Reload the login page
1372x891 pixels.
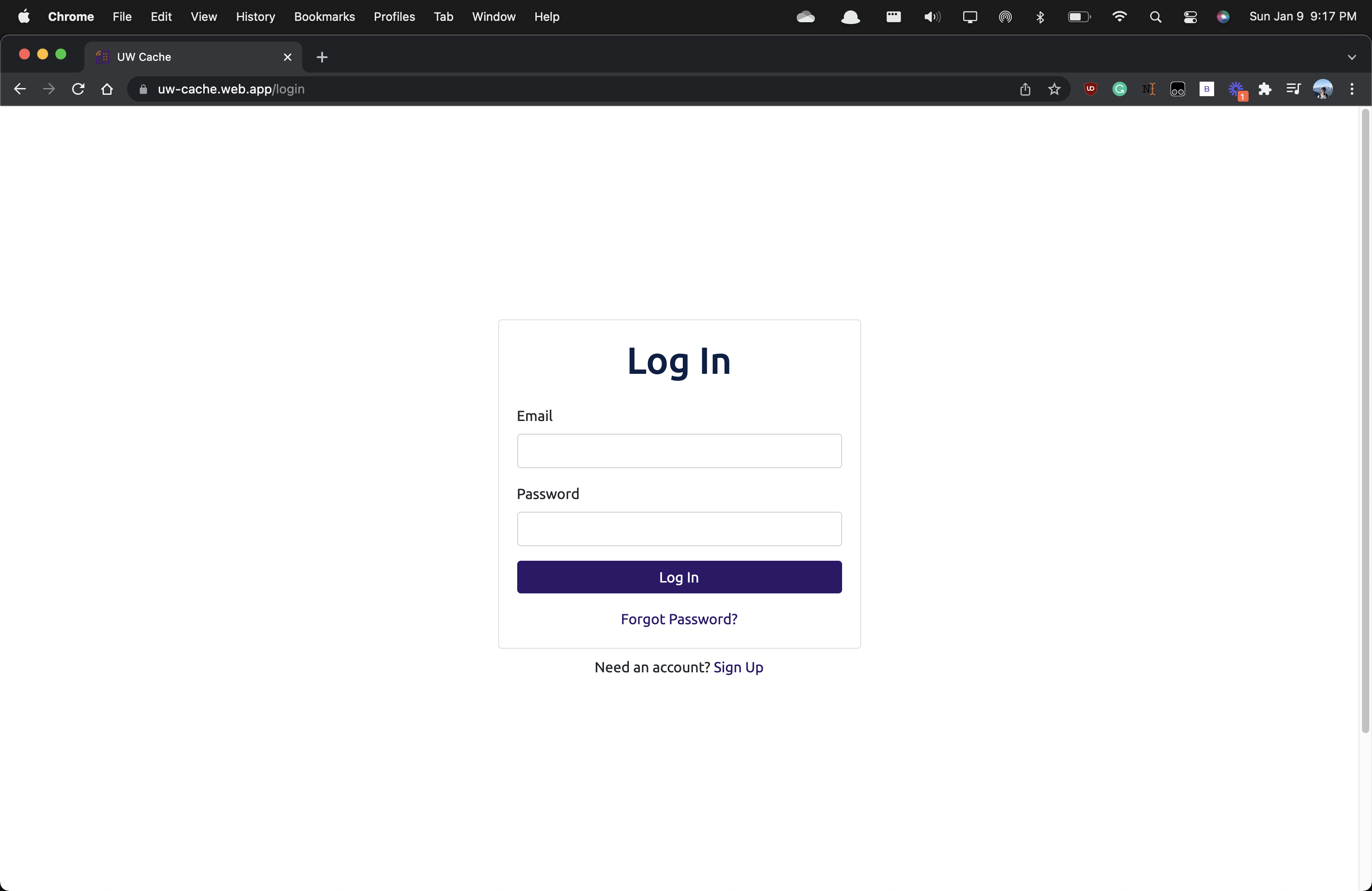[x=78, y=89]
